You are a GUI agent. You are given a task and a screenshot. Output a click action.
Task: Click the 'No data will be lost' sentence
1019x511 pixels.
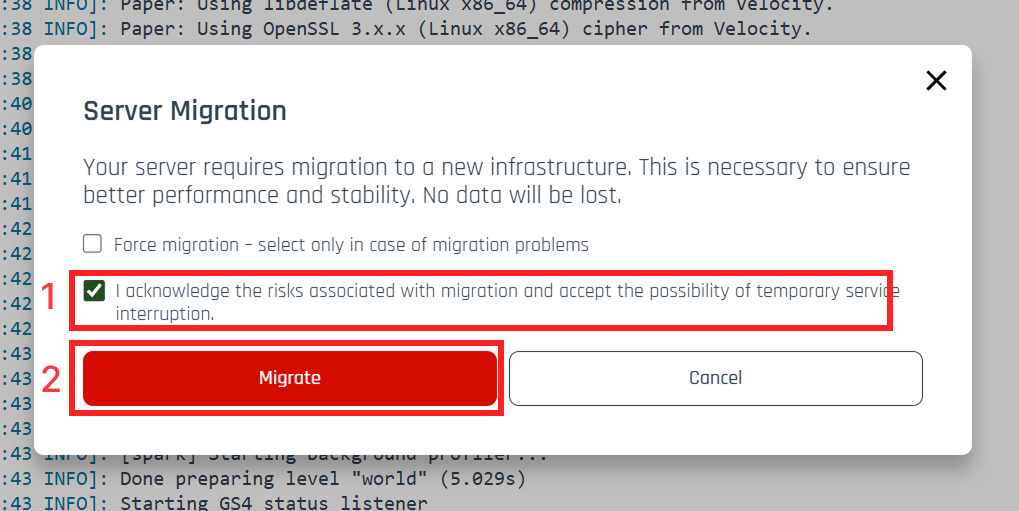[522, 196]
